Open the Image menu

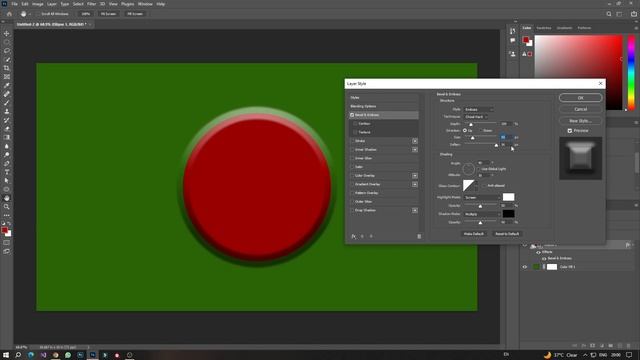(x=38, y=4)
